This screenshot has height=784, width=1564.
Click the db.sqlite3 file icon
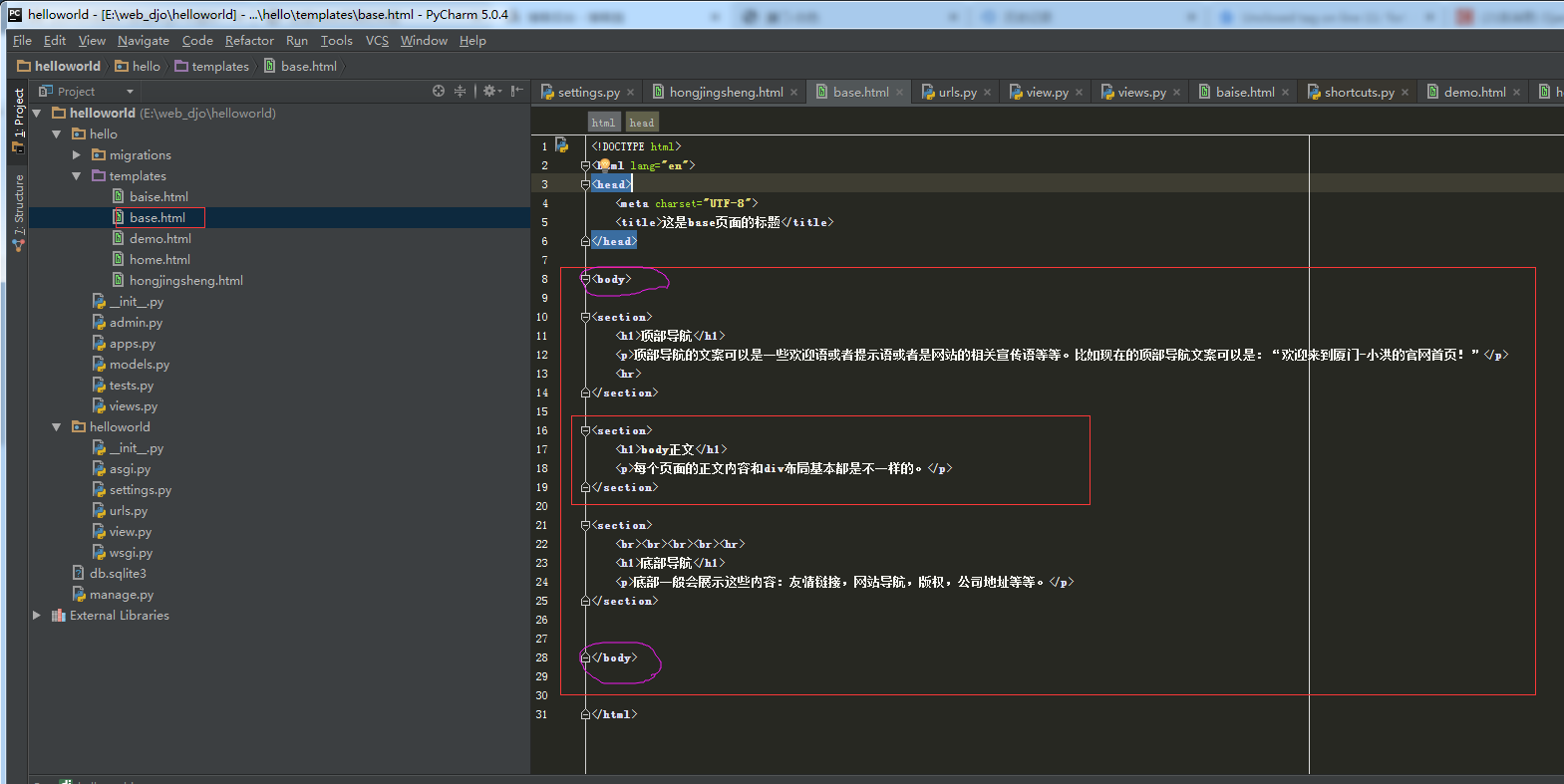79,574
